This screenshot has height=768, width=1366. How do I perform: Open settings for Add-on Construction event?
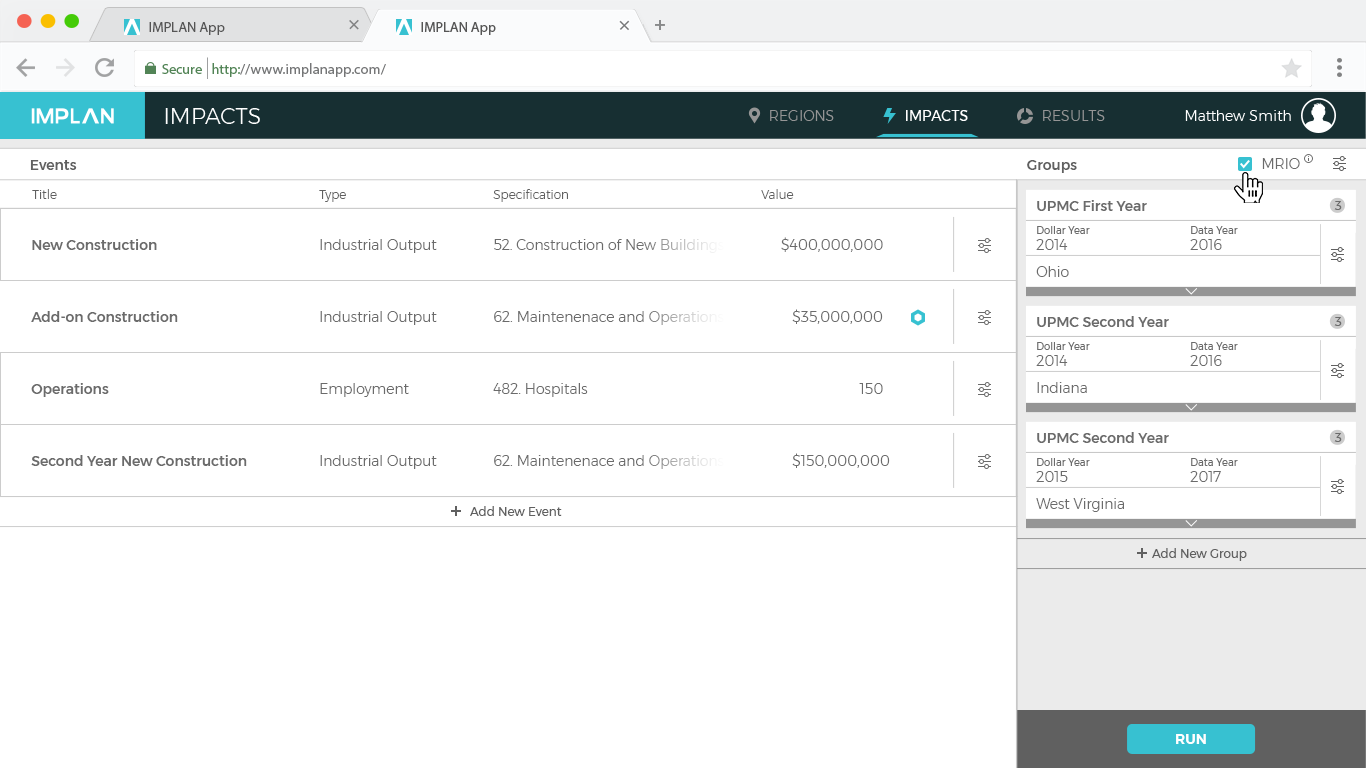coord(984,317)
